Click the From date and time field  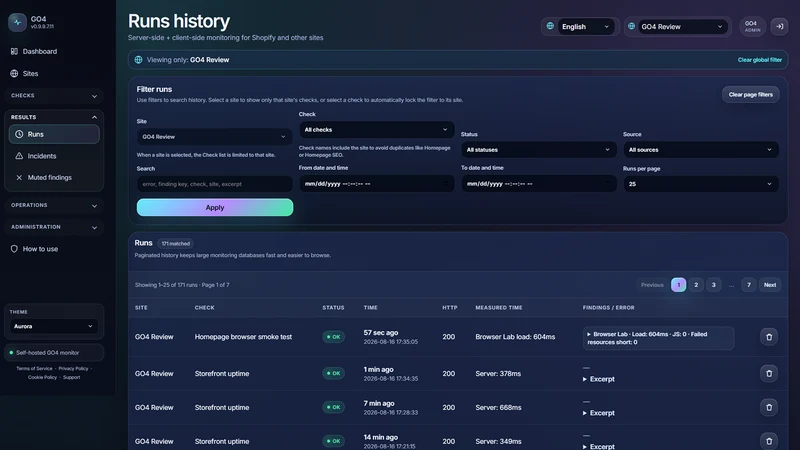[x=377, y=184]
